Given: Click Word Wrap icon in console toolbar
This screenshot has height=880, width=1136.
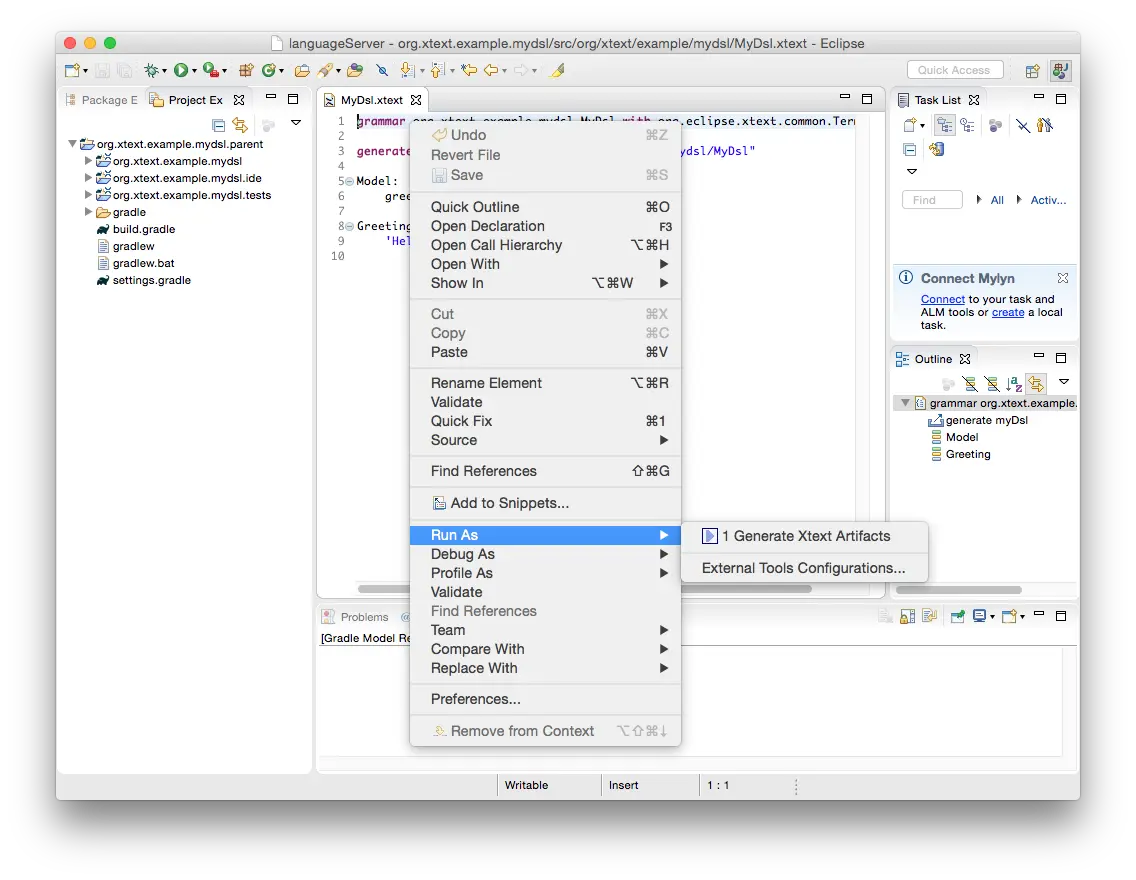Looking at the screenshot, I should pyautogui.click(x=930, y=616).
